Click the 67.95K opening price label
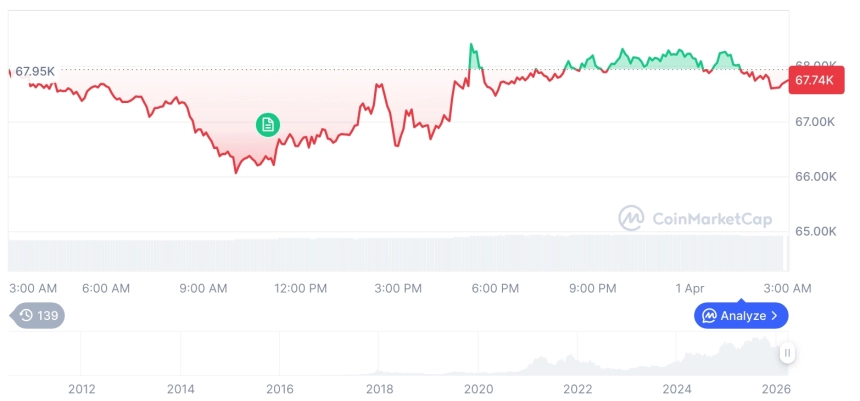 pyautogui.click(x=35, y=72)
